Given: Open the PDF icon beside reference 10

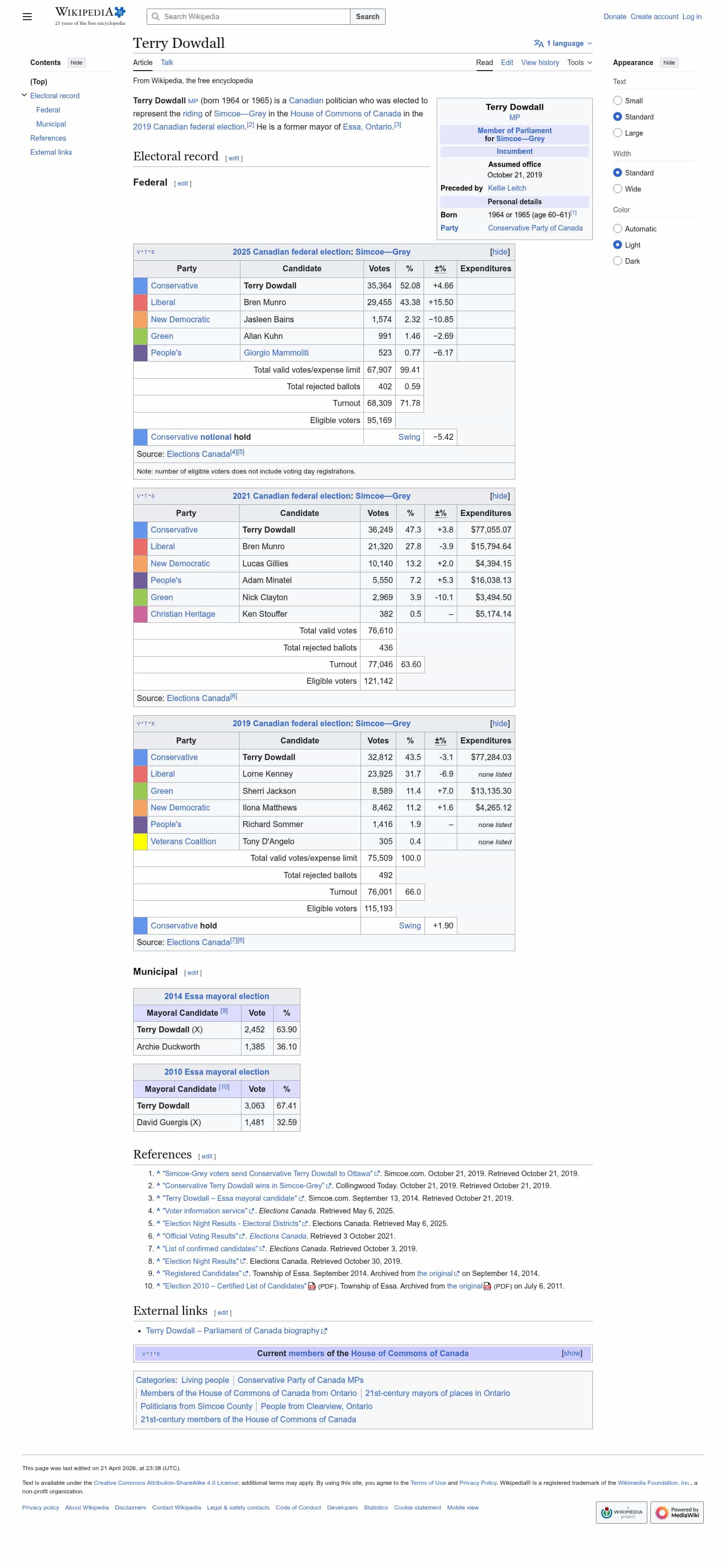Looking at the screenshot, I should [312, 1286].
